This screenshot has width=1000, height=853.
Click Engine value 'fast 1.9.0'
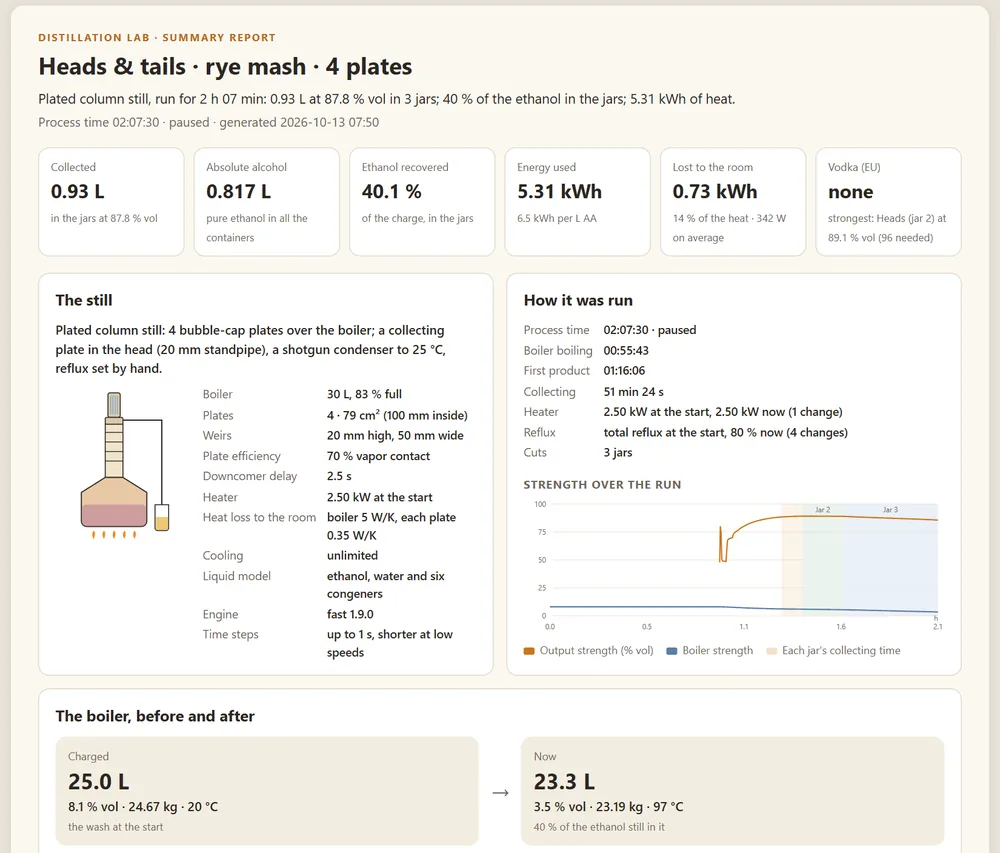click(x=350, y=614)
